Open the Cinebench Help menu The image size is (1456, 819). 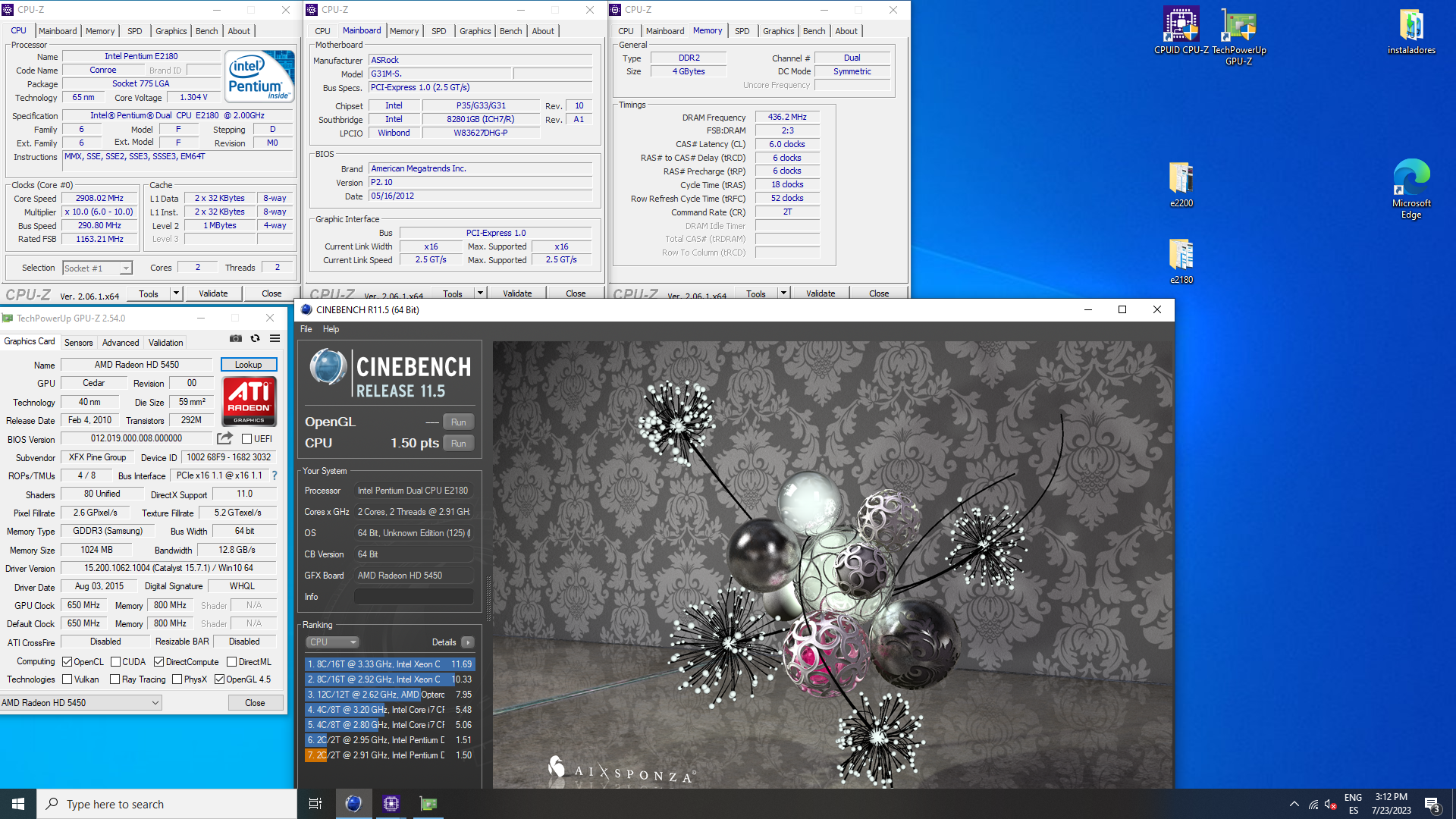[331, 329]
